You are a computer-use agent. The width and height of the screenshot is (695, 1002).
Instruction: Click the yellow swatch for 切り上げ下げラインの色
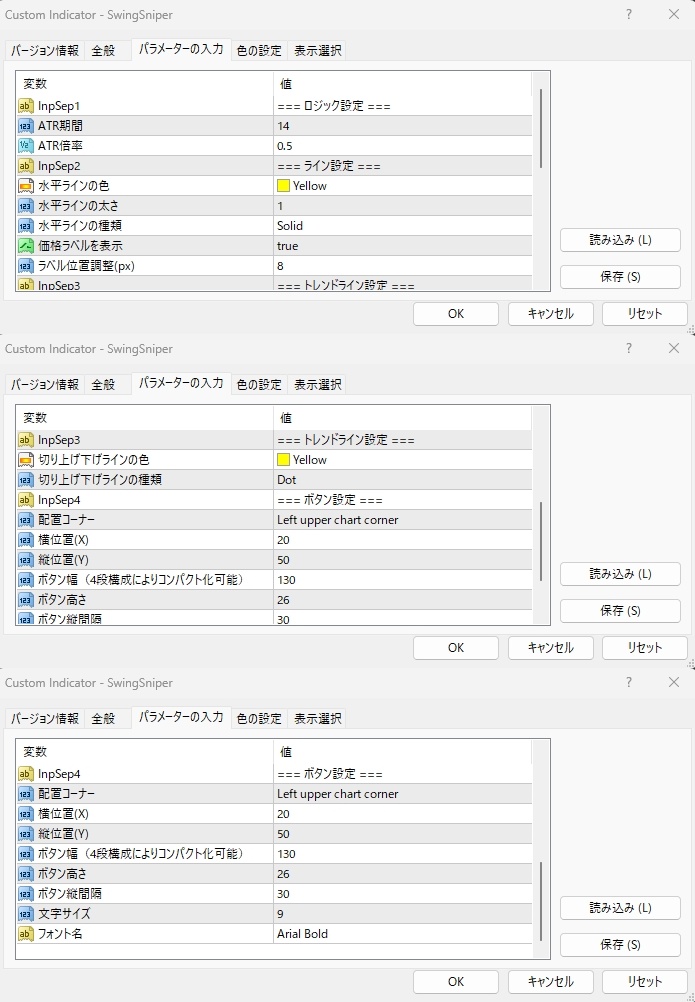284,460
